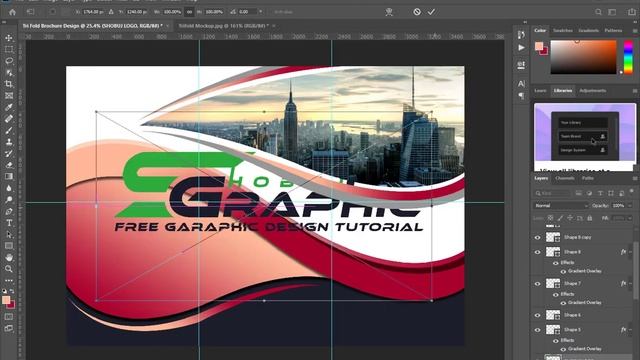Hide the Shape 7 layer
The height and width of the screenshot is (360, 640).
coord(538,283)
